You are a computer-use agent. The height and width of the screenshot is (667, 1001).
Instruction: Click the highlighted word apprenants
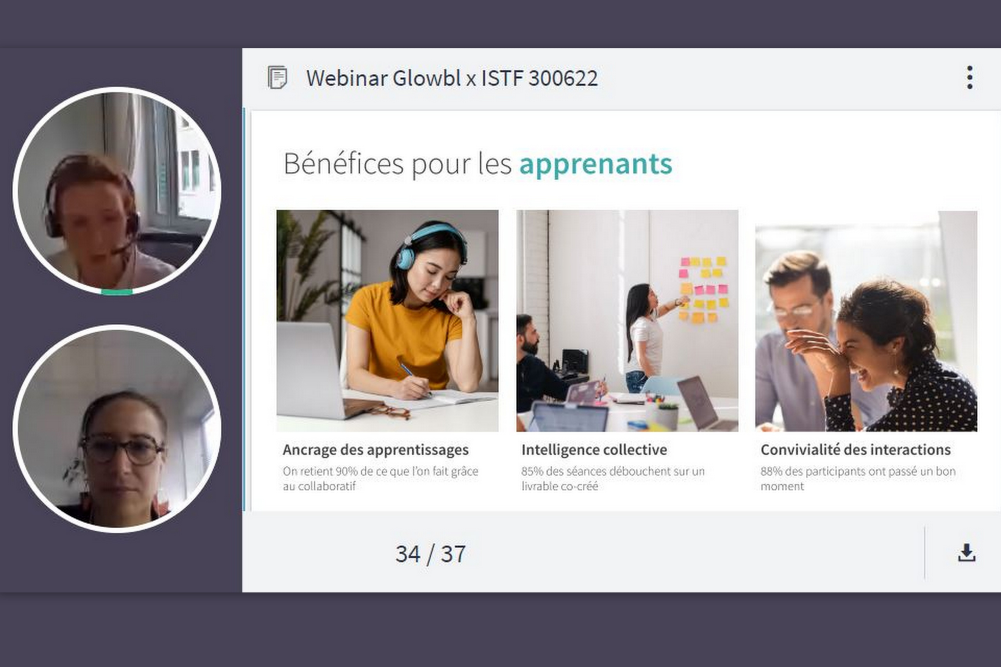pos(596,164)
